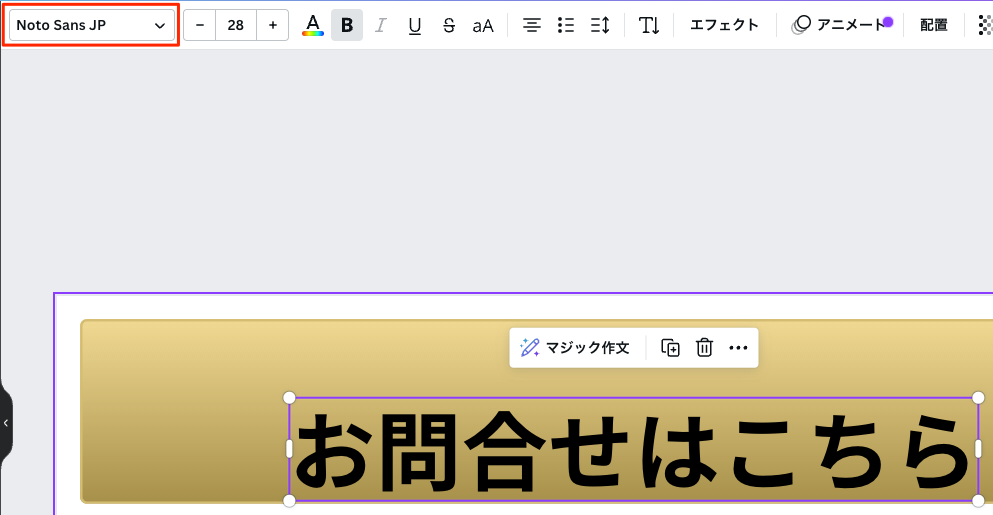Select the お問合せはこちら text

click(x=633, y=450)
